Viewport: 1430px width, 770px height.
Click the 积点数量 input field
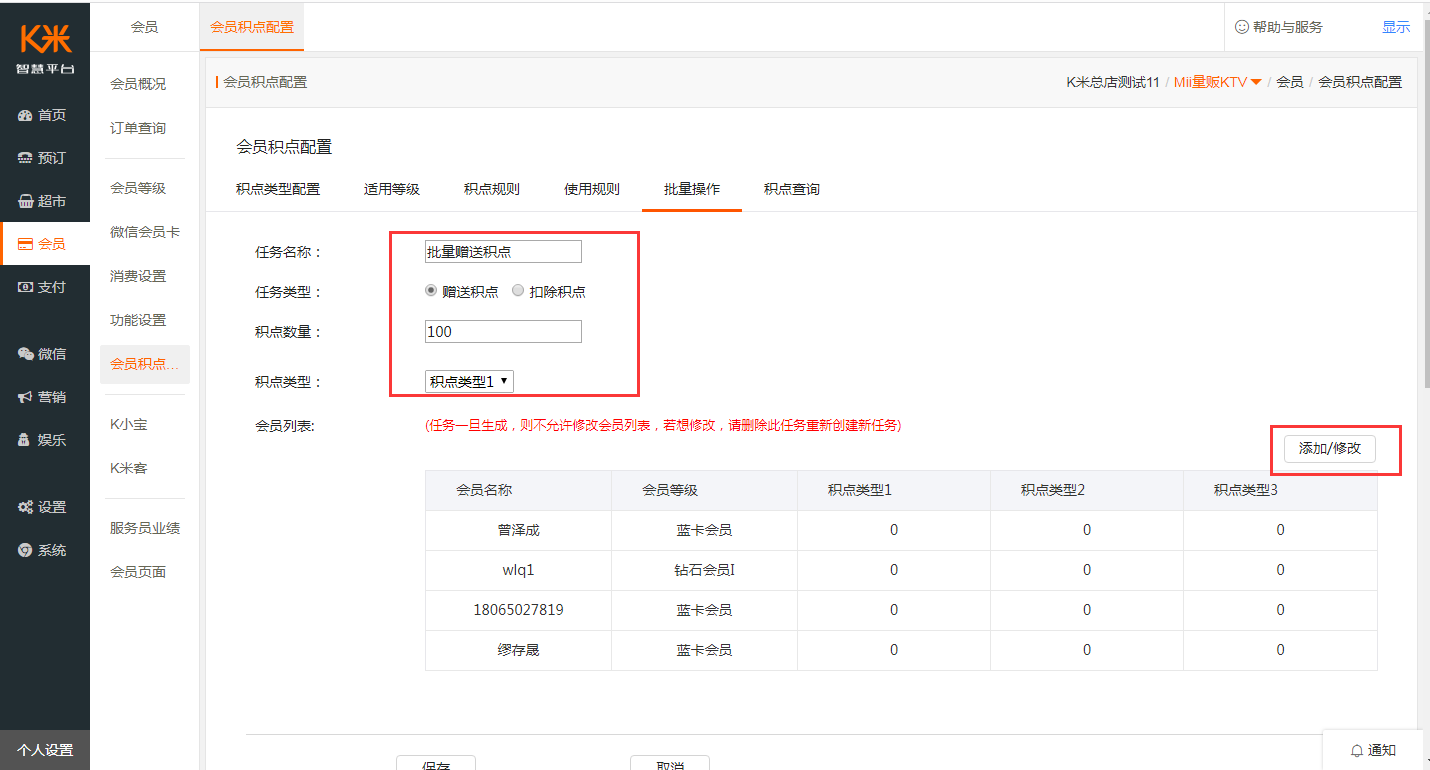tap(503, 332)
